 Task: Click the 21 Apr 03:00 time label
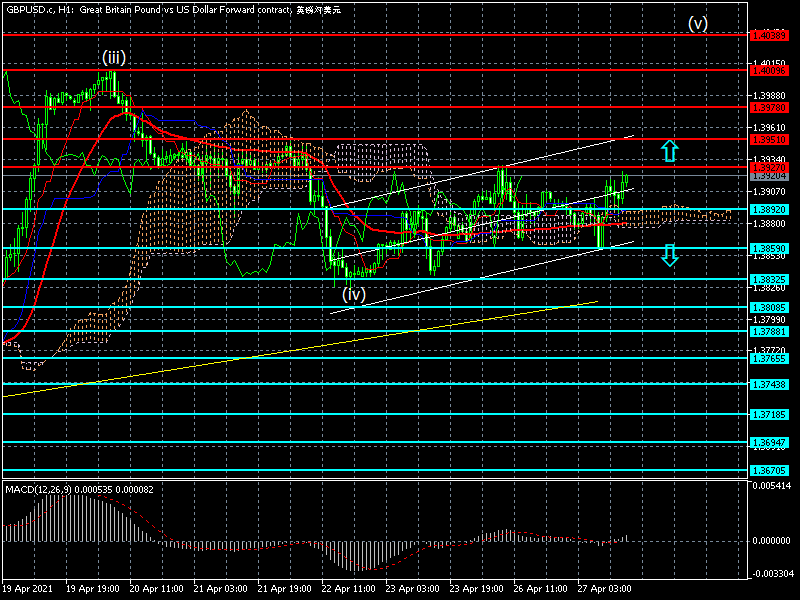[220, 589]
